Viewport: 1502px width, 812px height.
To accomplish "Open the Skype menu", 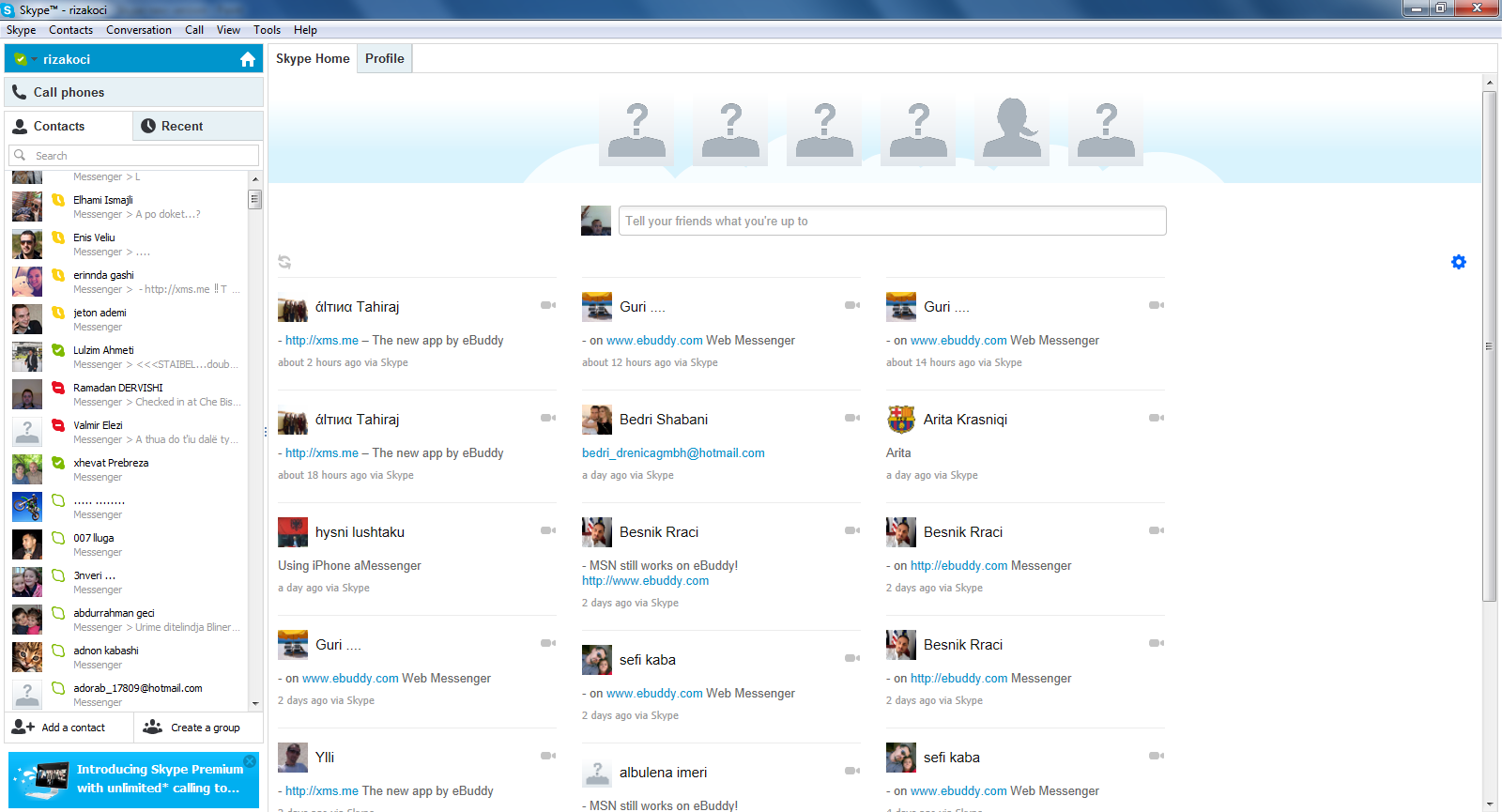I will (x=21, y=30).
